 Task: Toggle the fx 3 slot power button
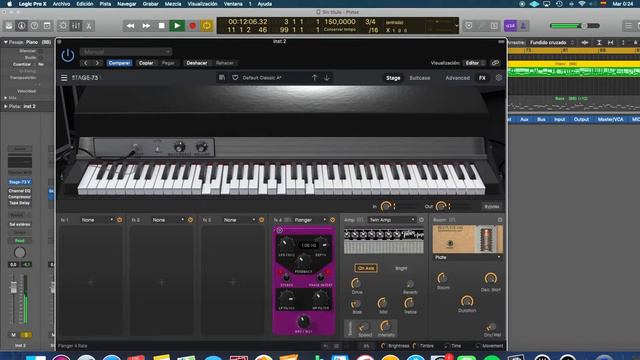point(262,220)
